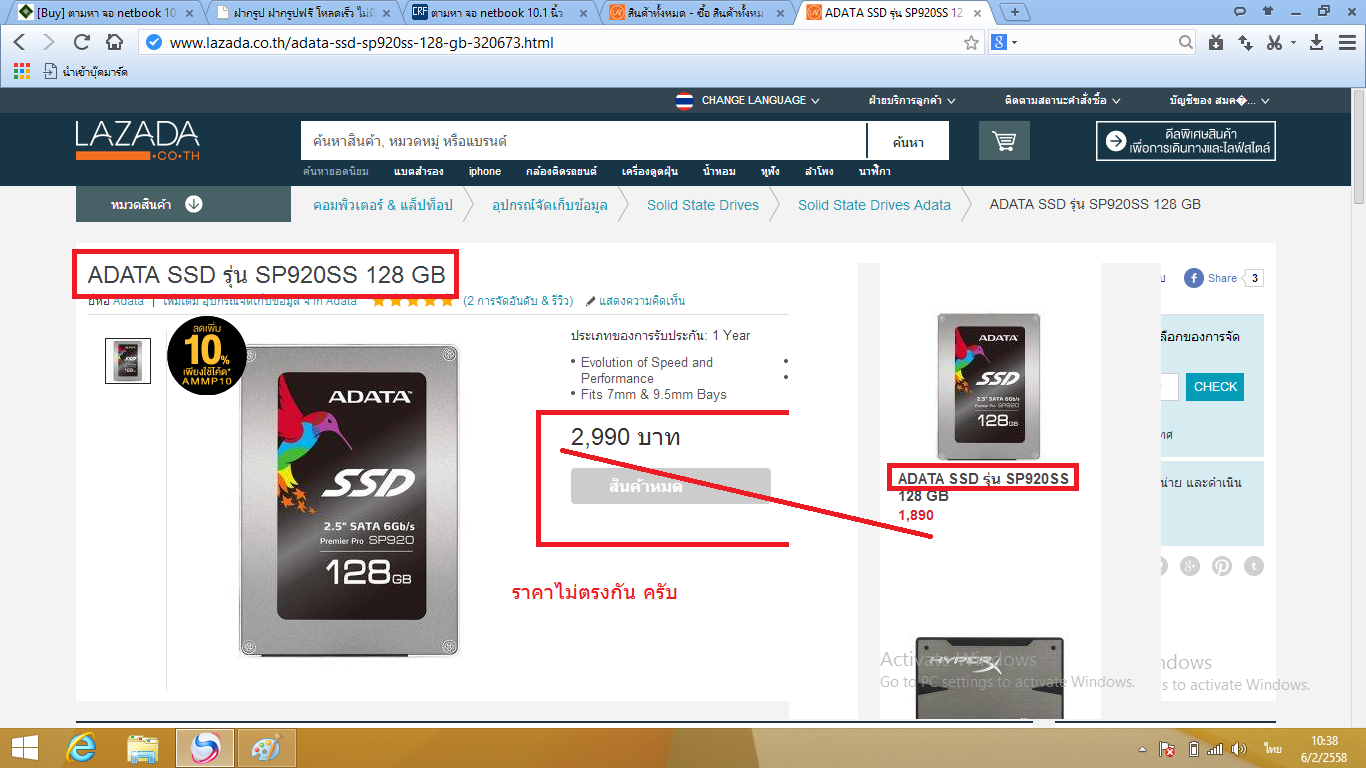This screenshot has height=768, width=1366.
Task: Click the Tumblr share icon
Action: click(1253, 566)
